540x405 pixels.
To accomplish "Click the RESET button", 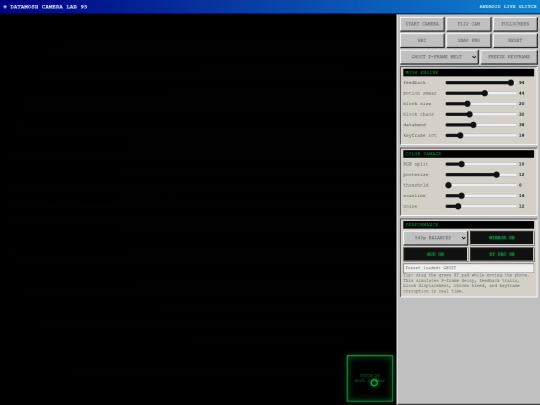I will point(515,40).
